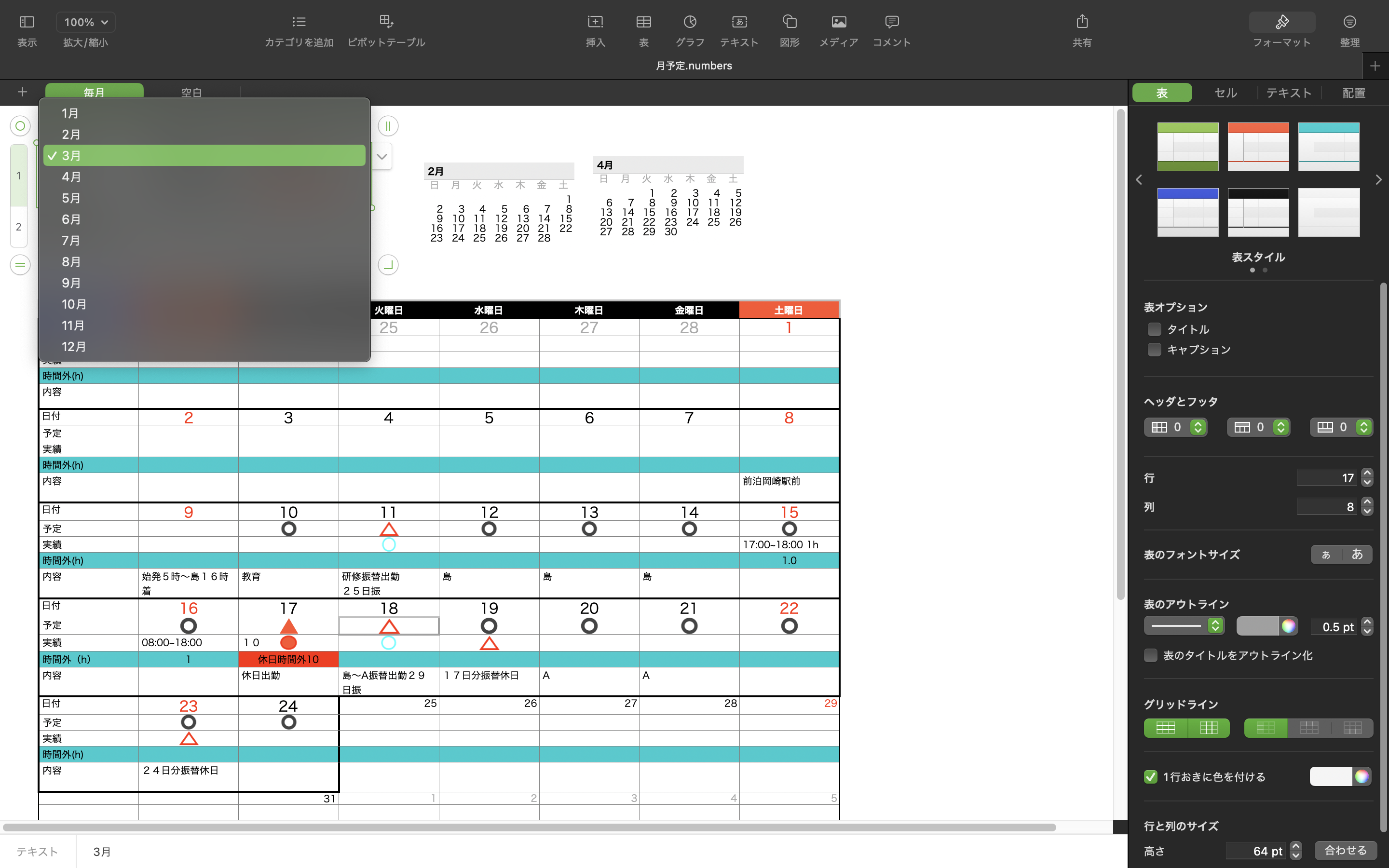This screenshot has height=868, width=1389.
Task: Open alternating row color wheel picker
Action: [1362, 777]
